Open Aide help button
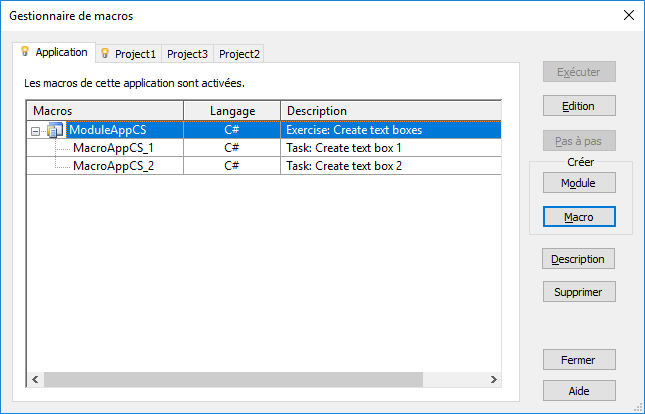The image size is (645, 414). tap(578, 391)
